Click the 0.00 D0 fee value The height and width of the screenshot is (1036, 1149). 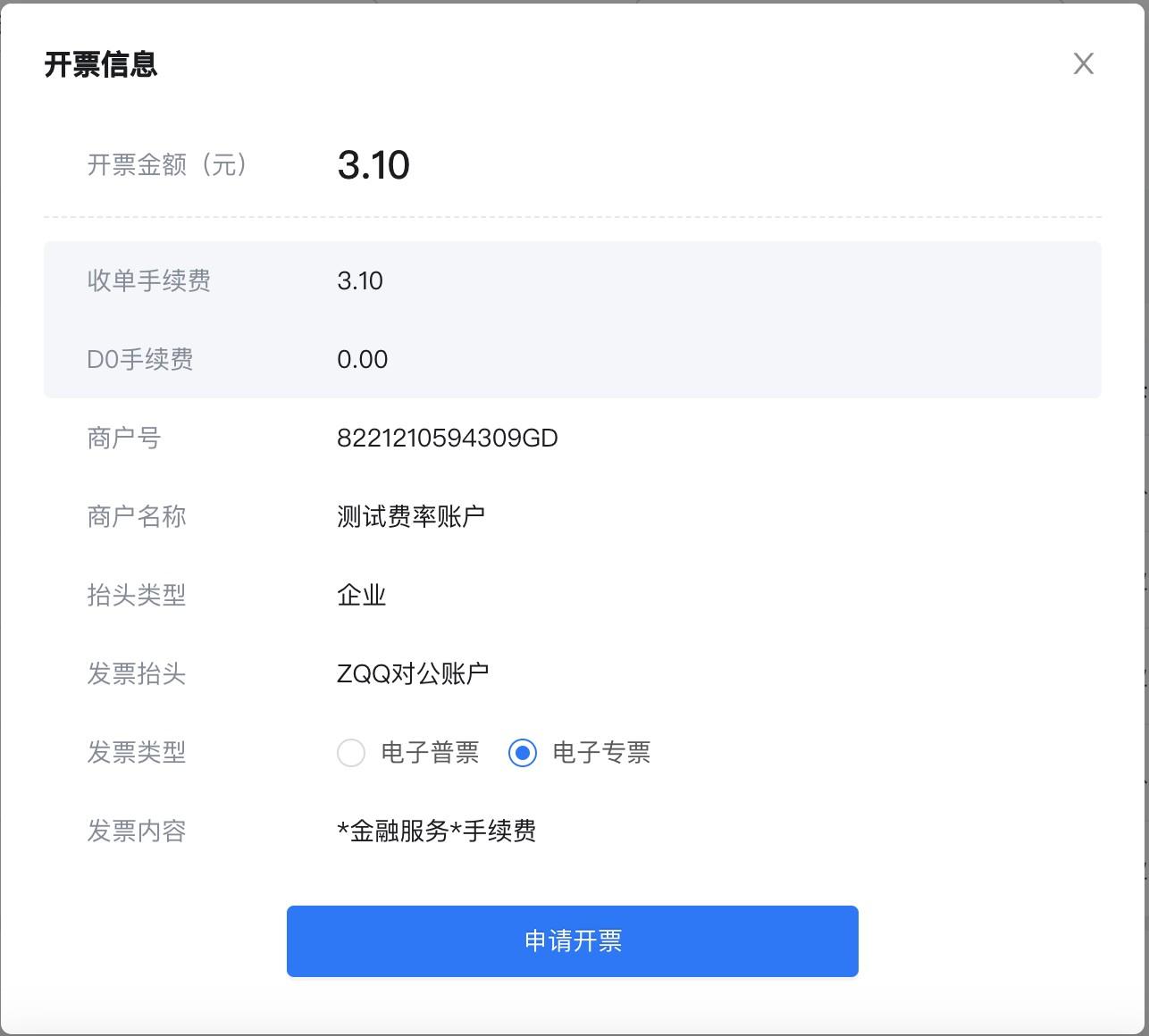click(x=362, y=359)
